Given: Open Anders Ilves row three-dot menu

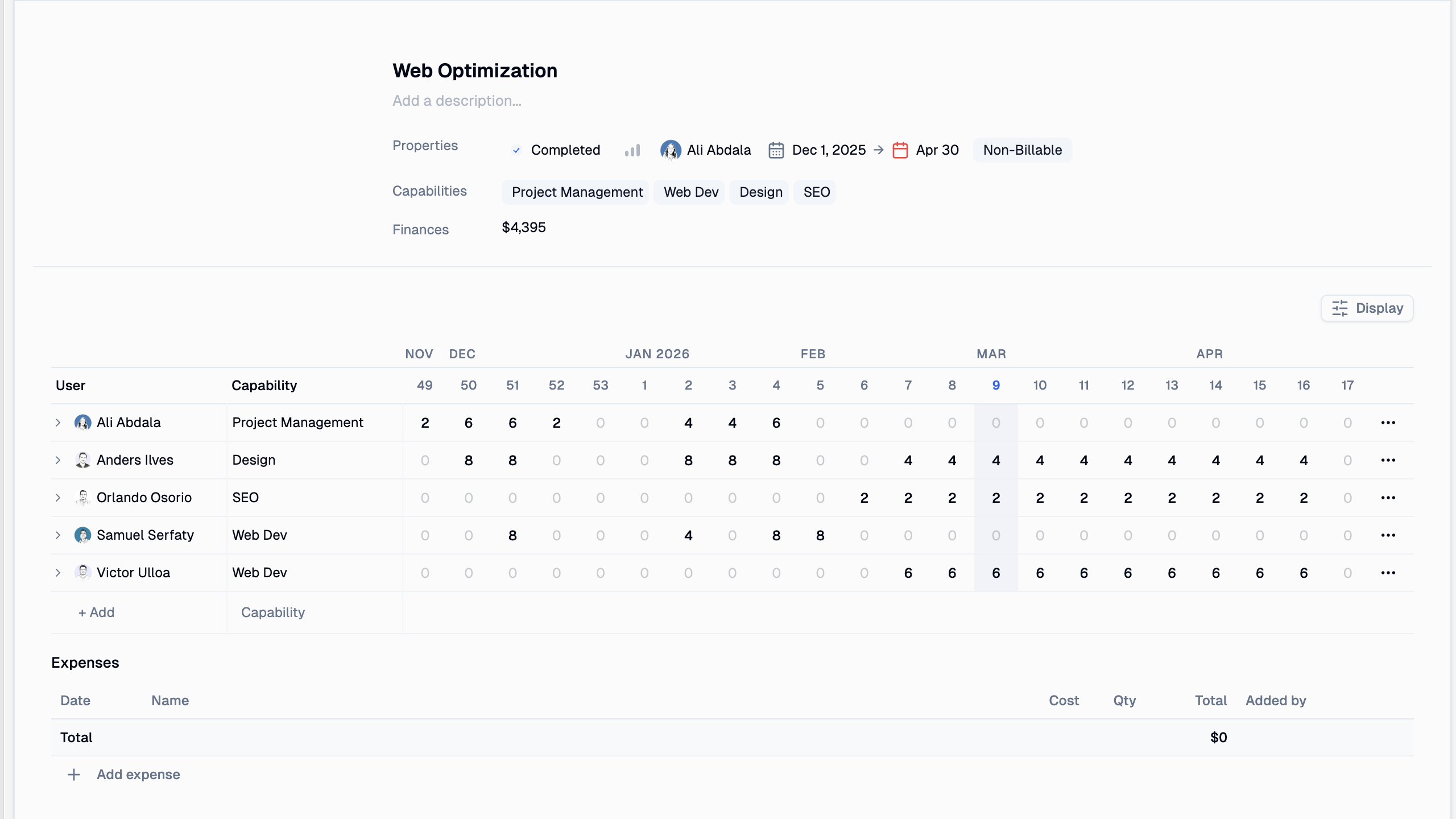Looking at the screenshot, I should click(x=1388, y=460).
